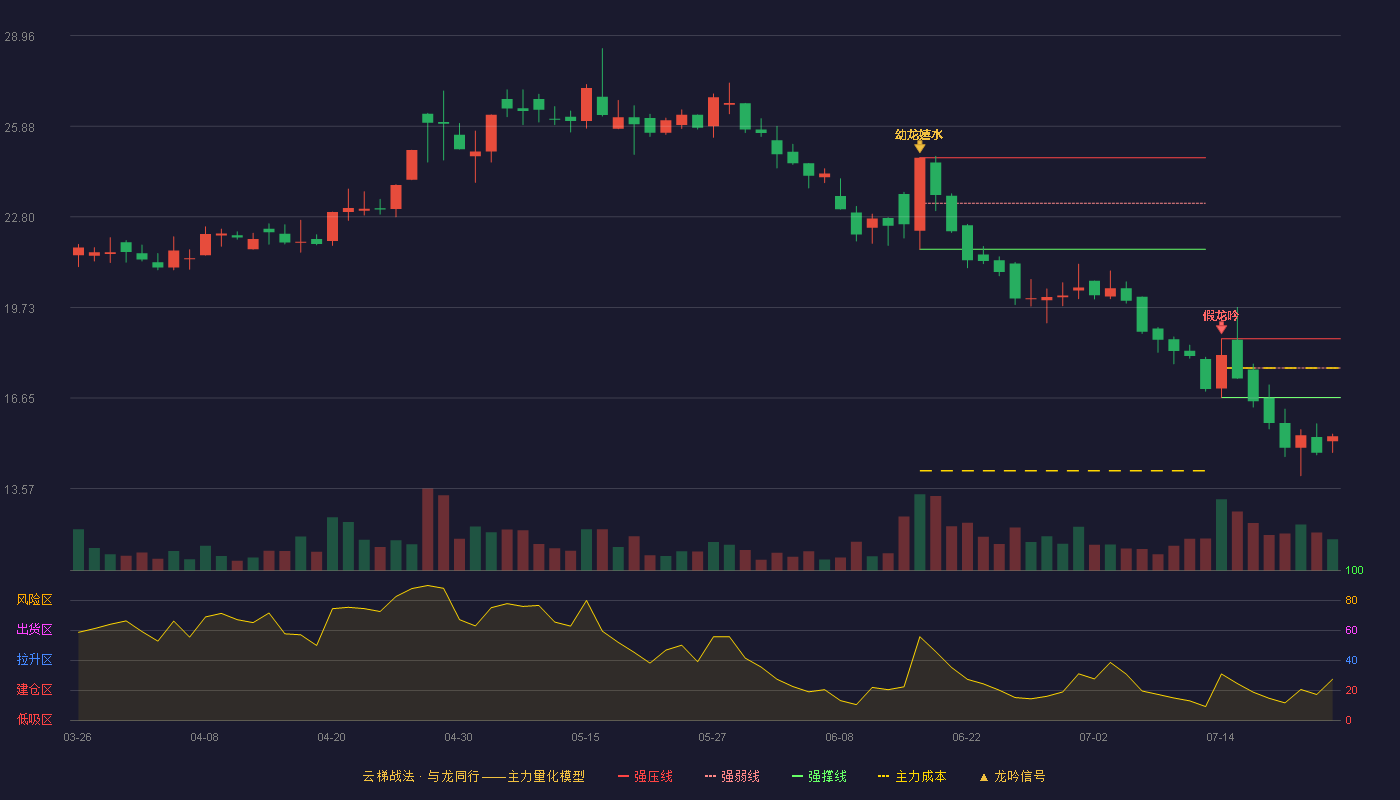Click the 低吸区 zone label
This screenshot has height=800, width=1400.
pos(34,720)
